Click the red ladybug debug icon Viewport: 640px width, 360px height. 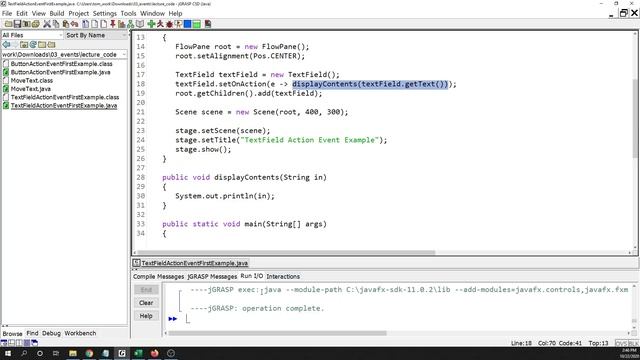pos(169,24)
